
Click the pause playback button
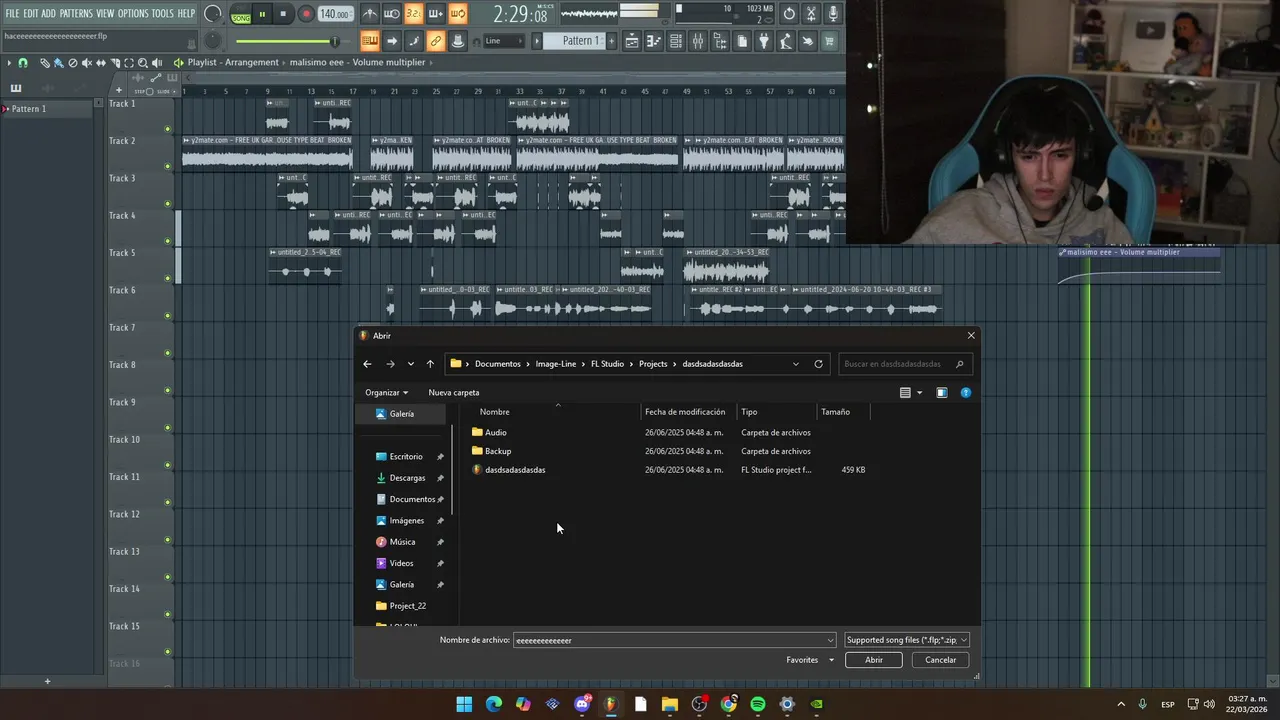pos(262,15)
